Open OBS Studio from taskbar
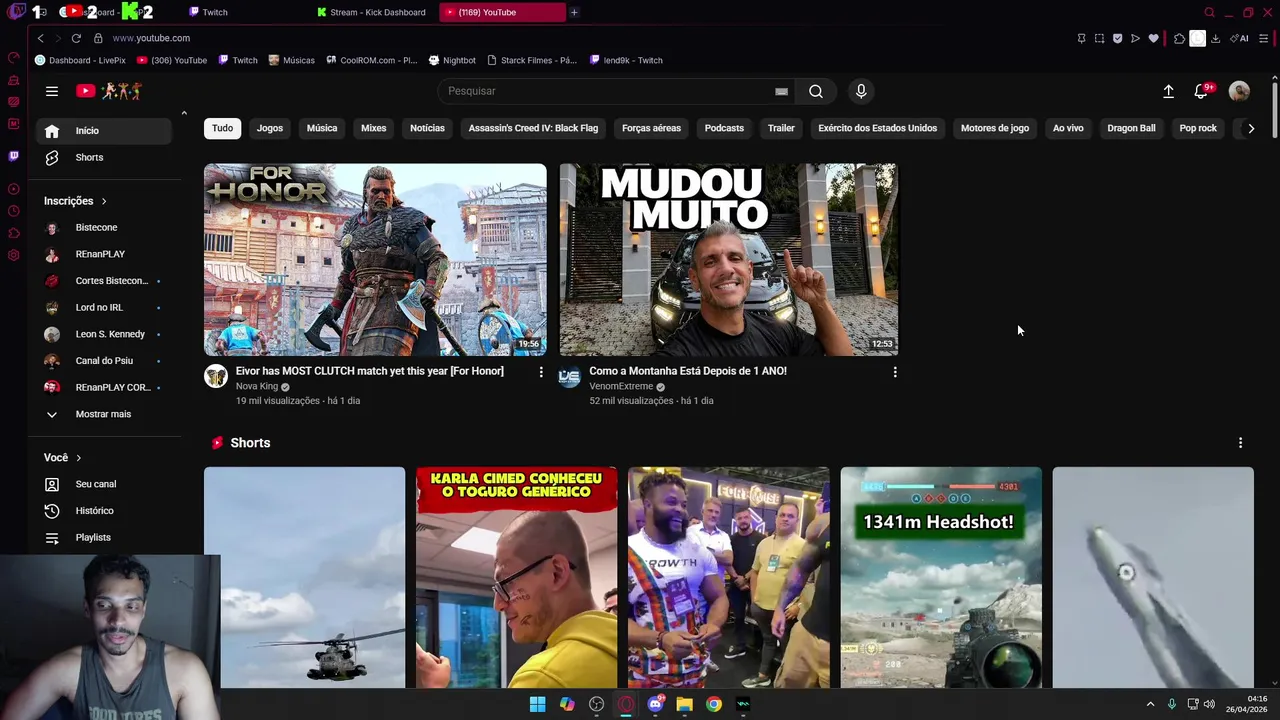Image resolution: width=1280 pixels, height=720 pixels. pyautogui.click(x=597, y=704)
